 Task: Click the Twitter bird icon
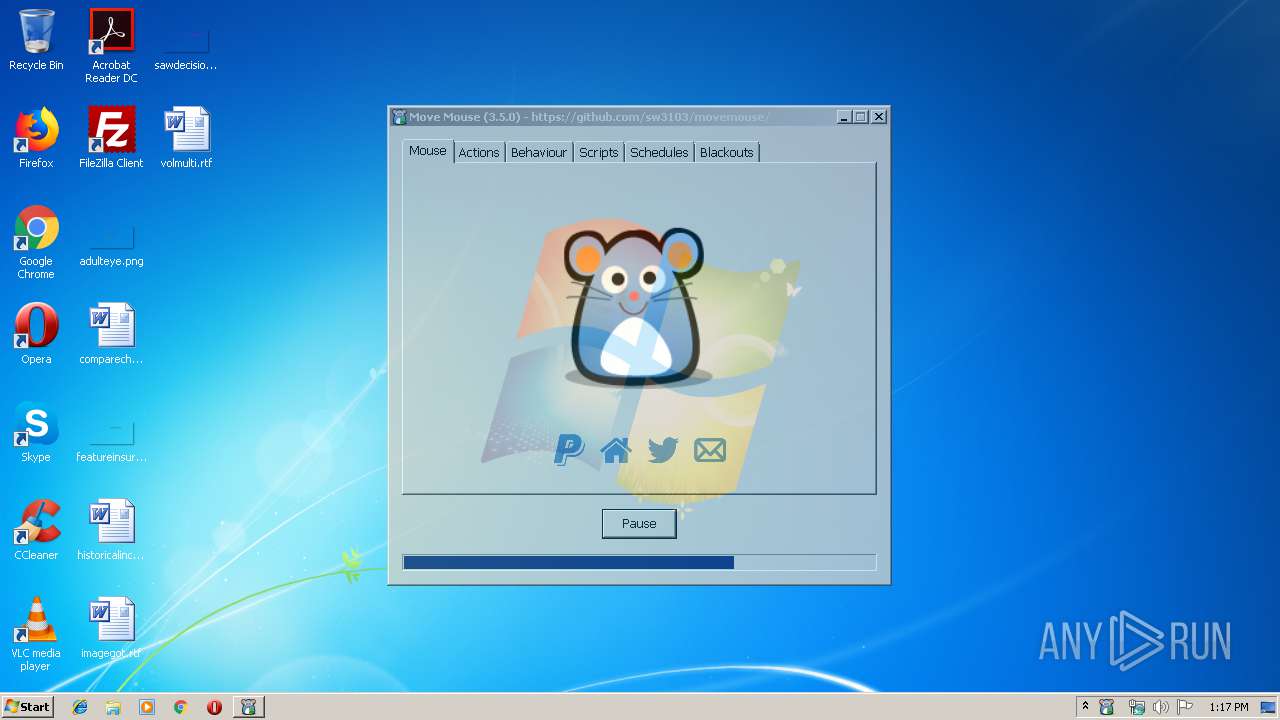click(662, 451)
